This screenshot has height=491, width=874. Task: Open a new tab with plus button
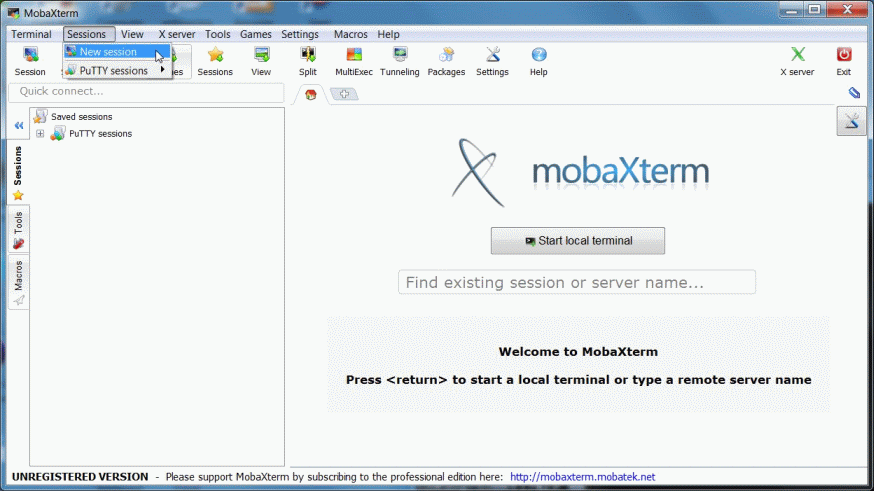tap(344, 94)
